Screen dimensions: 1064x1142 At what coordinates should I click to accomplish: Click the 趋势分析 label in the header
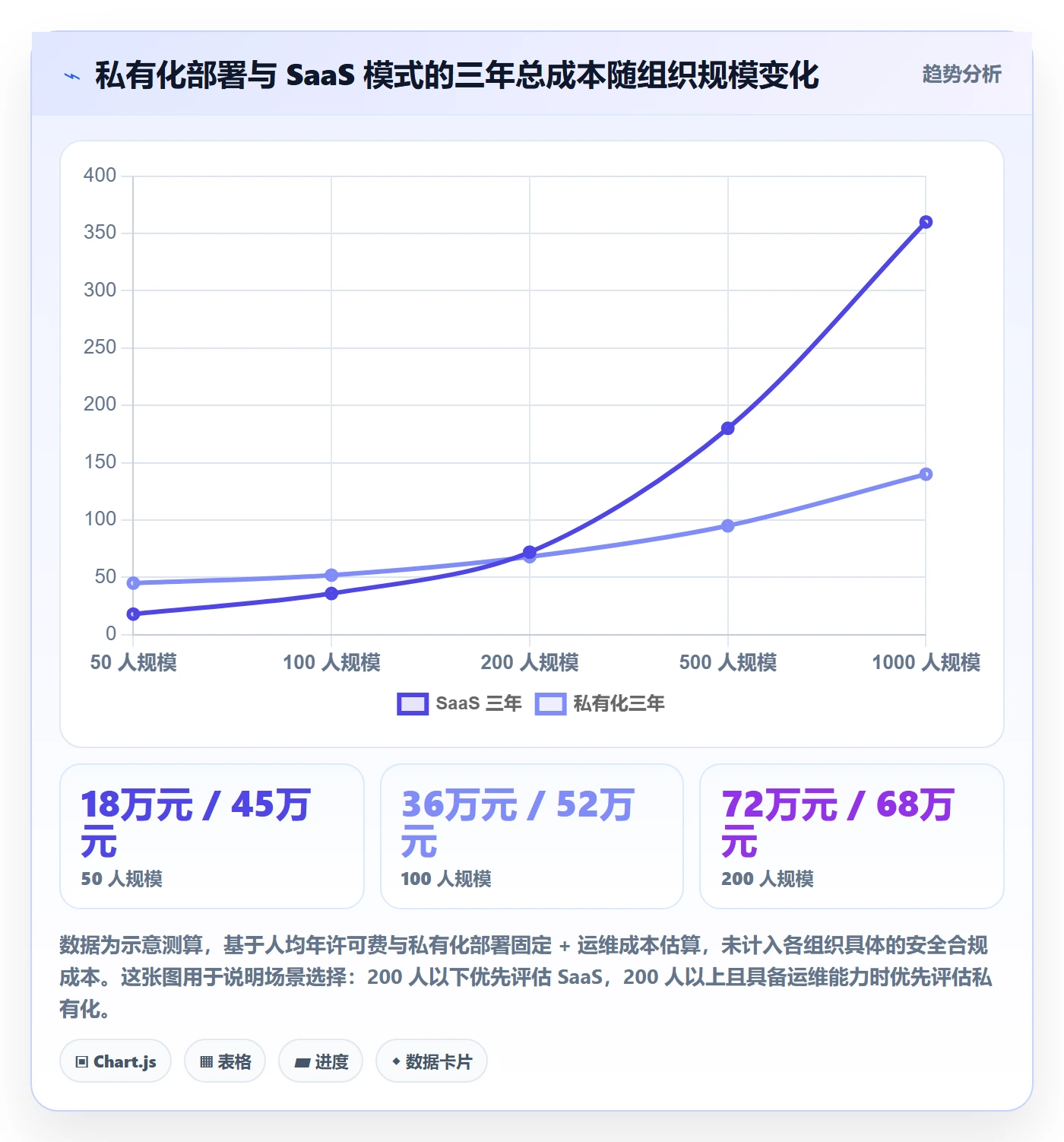tap(961, 74)
